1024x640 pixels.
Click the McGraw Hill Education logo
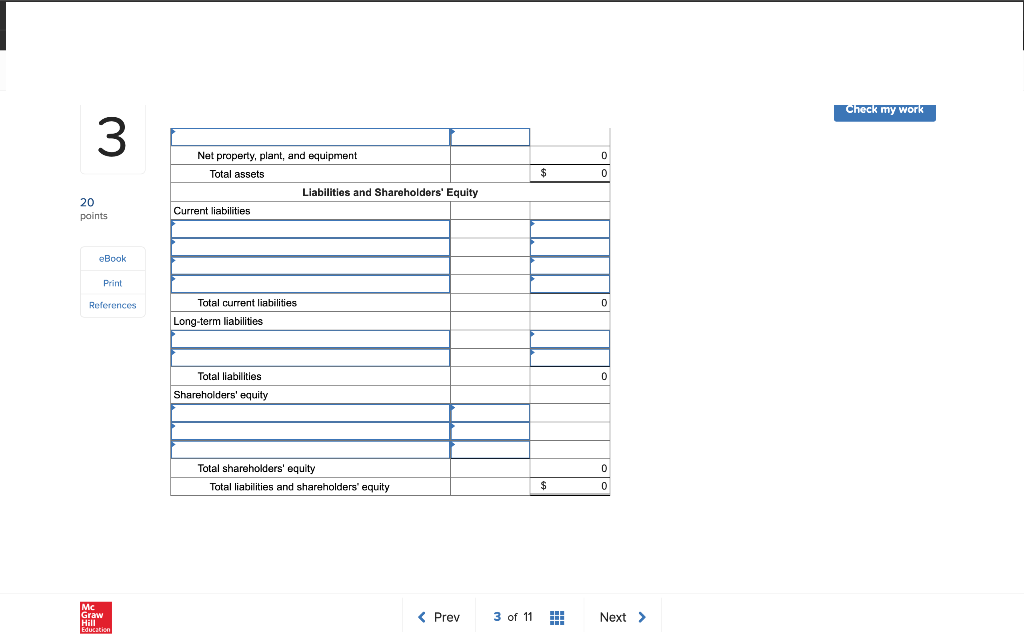click(95, 617)
